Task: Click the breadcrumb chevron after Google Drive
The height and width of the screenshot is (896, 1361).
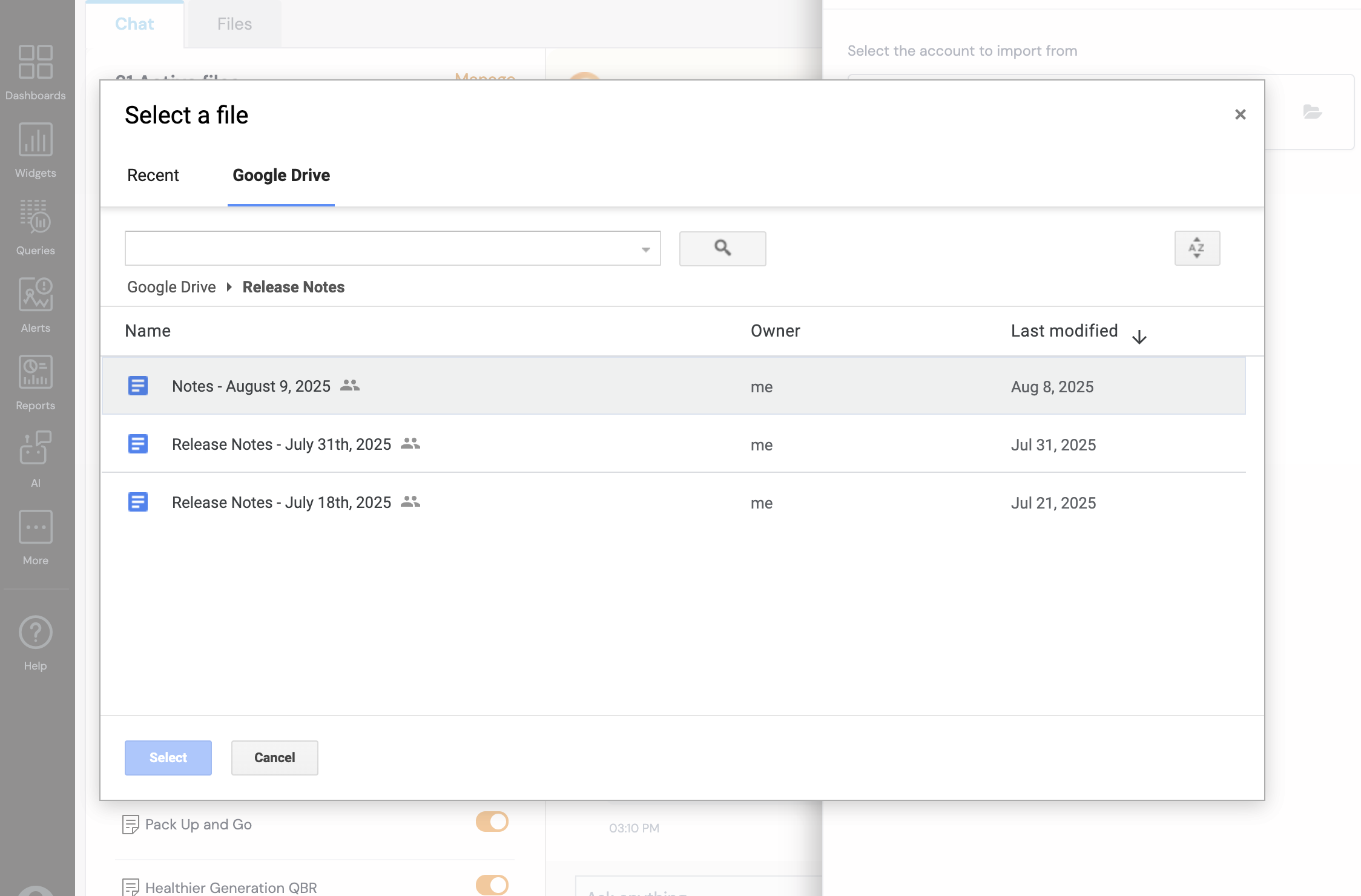Action: pyautogui.click(x=228, y=287)
